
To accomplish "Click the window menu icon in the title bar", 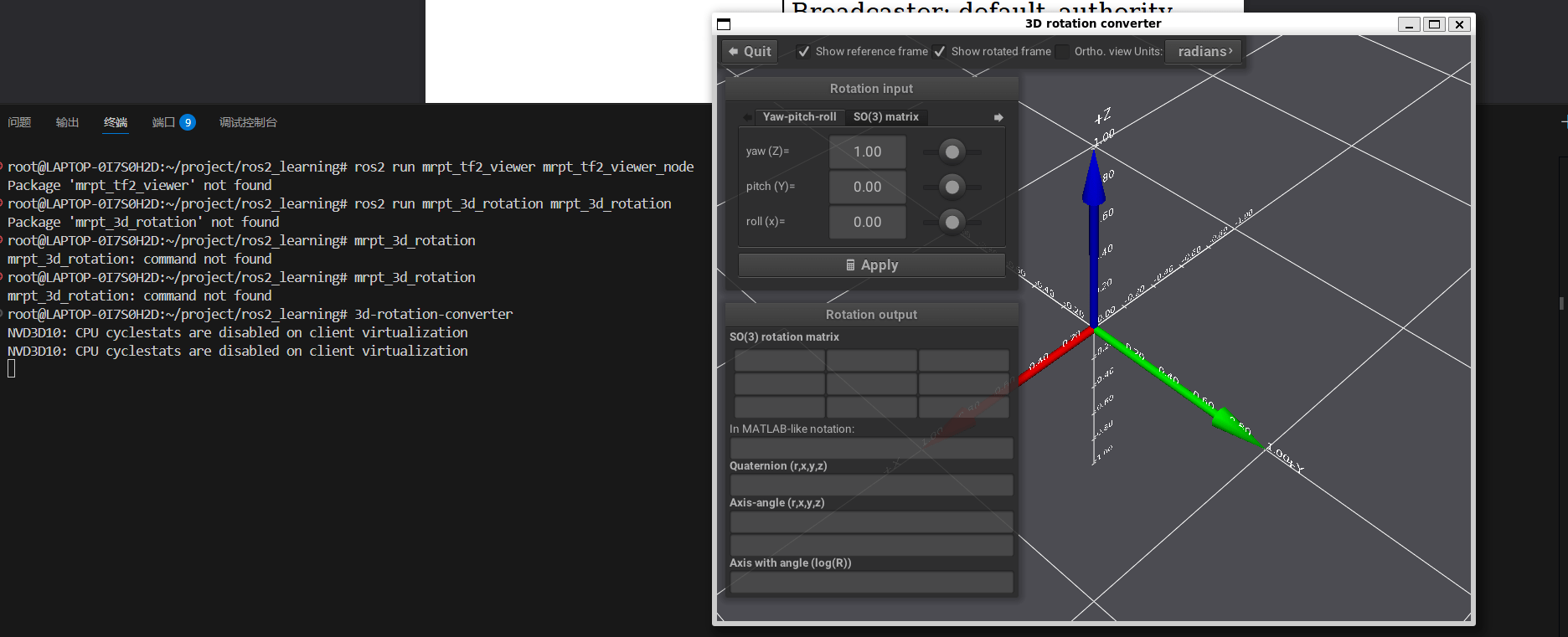I will pos(725,24).
